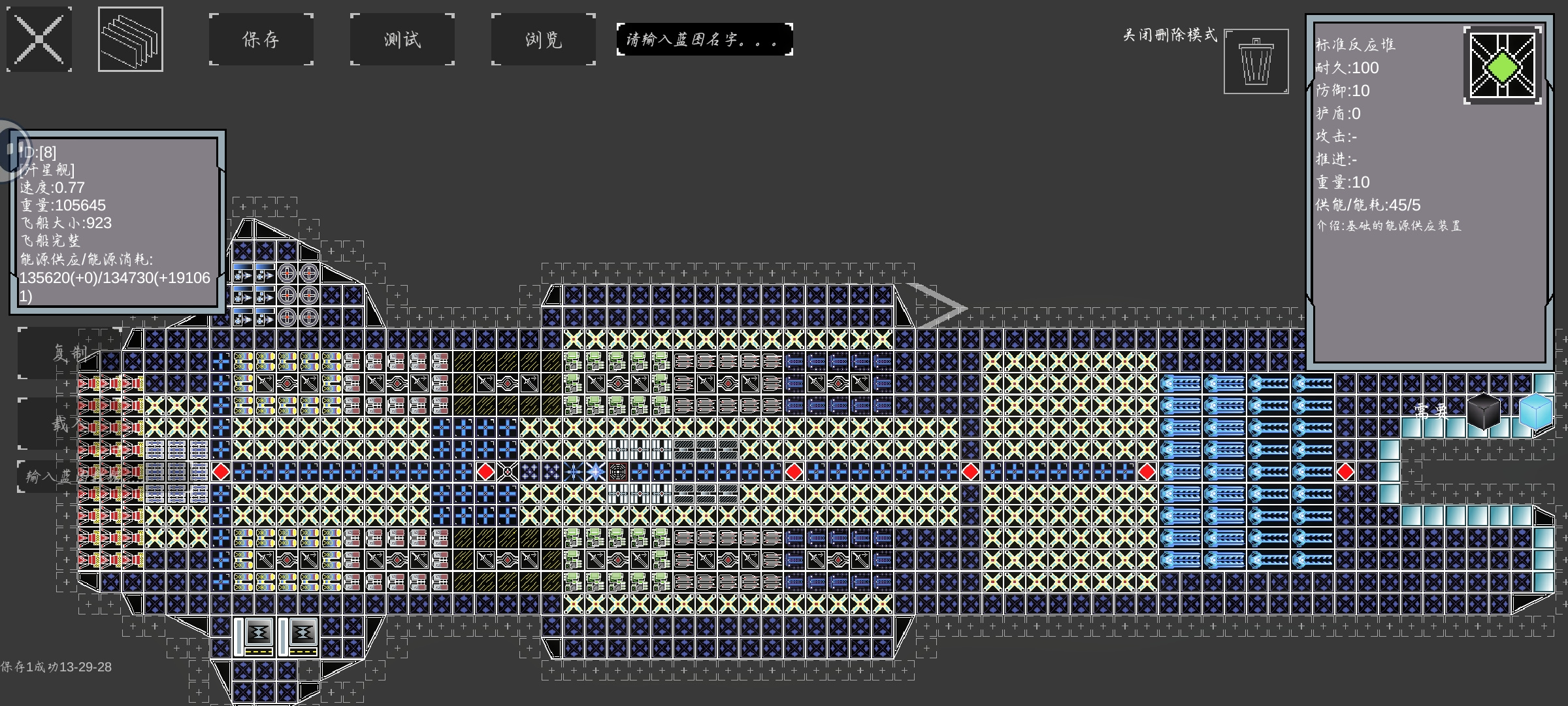The image size is (1568, 706).
Task: Click the 测试 test button
Action: coord(402,39)
